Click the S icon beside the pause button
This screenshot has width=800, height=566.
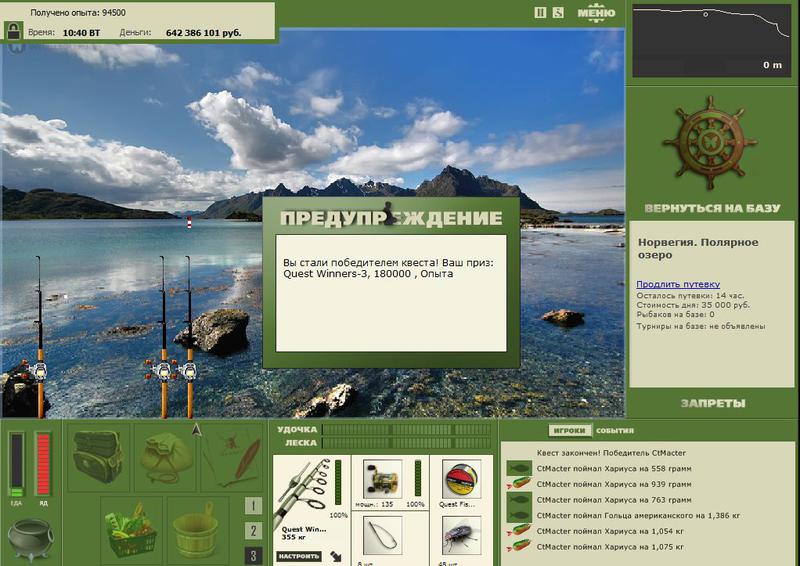[558, 13]
